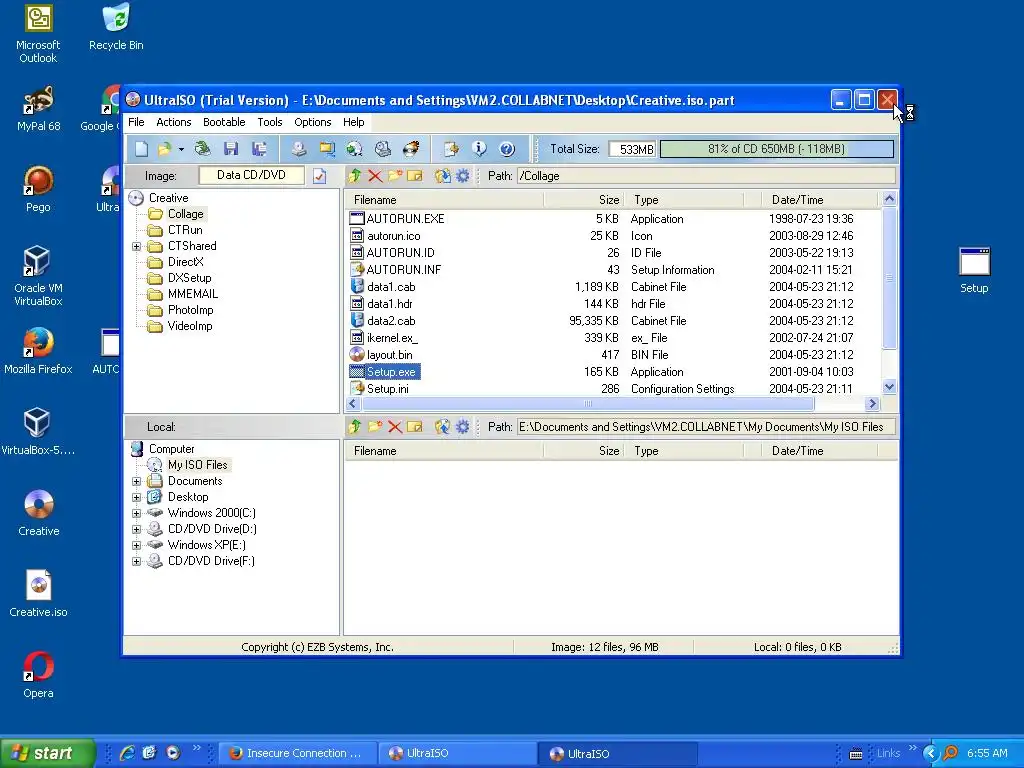Click the CD capacity usage bar

click(x=776, y=149)
